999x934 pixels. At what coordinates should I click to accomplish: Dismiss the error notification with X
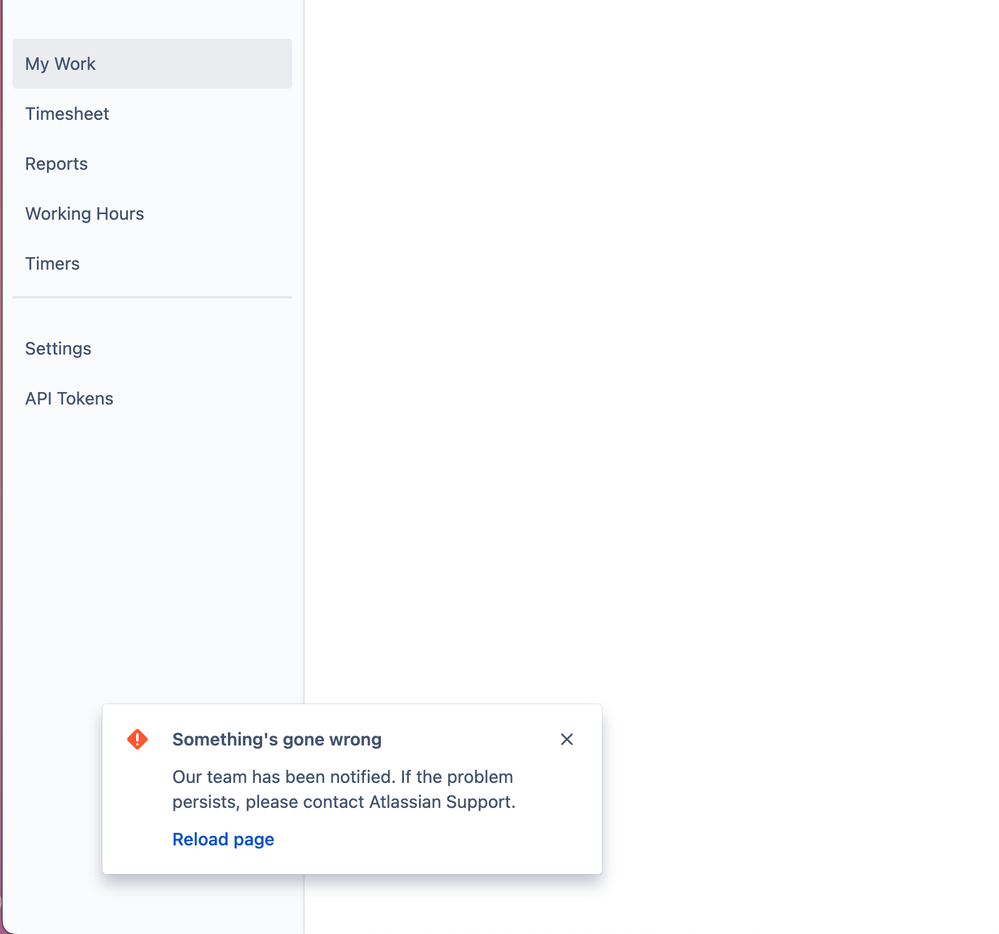pyautogui.click(x=567, y=740)
